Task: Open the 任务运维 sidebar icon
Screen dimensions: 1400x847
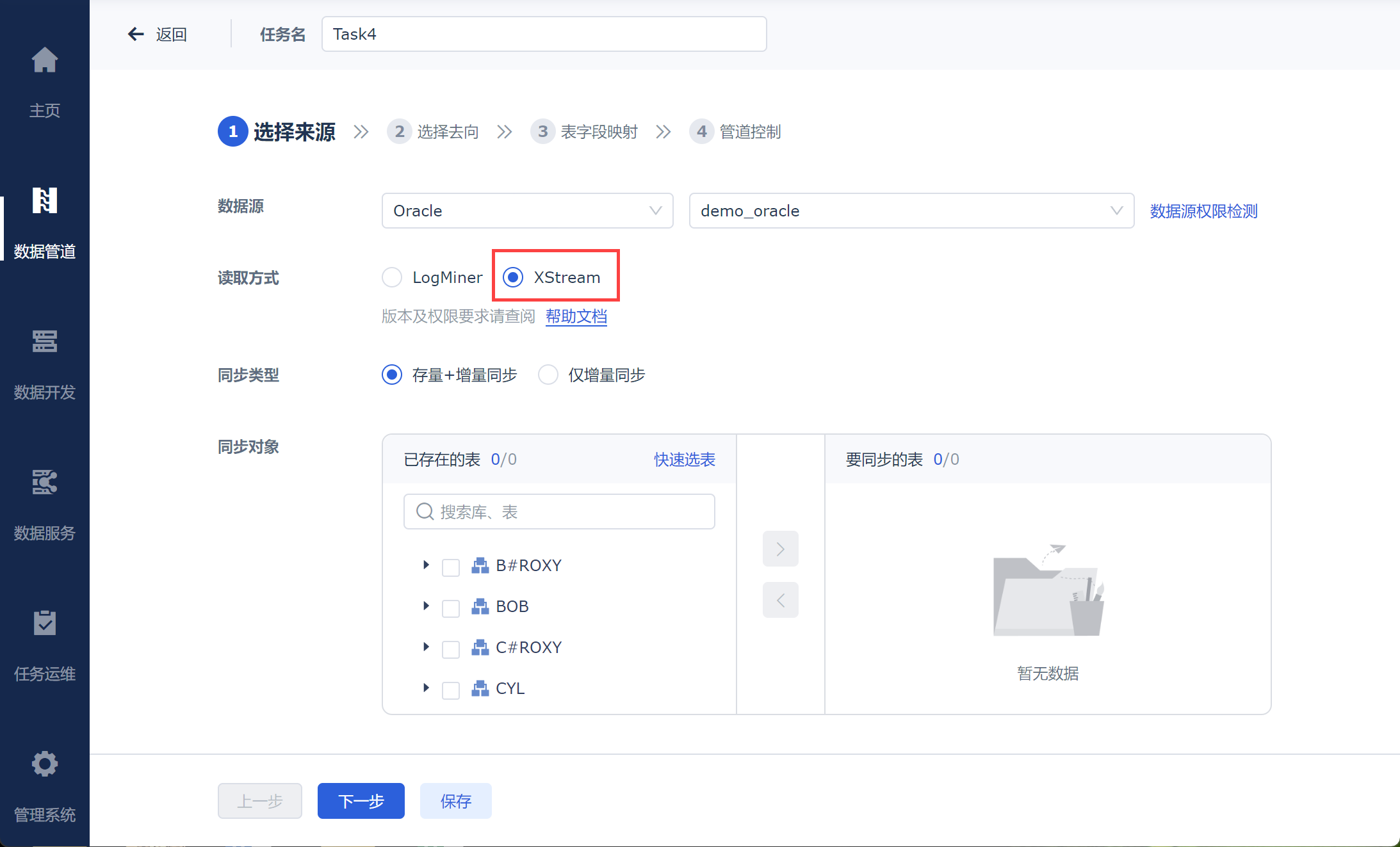Action: point(45,623)
